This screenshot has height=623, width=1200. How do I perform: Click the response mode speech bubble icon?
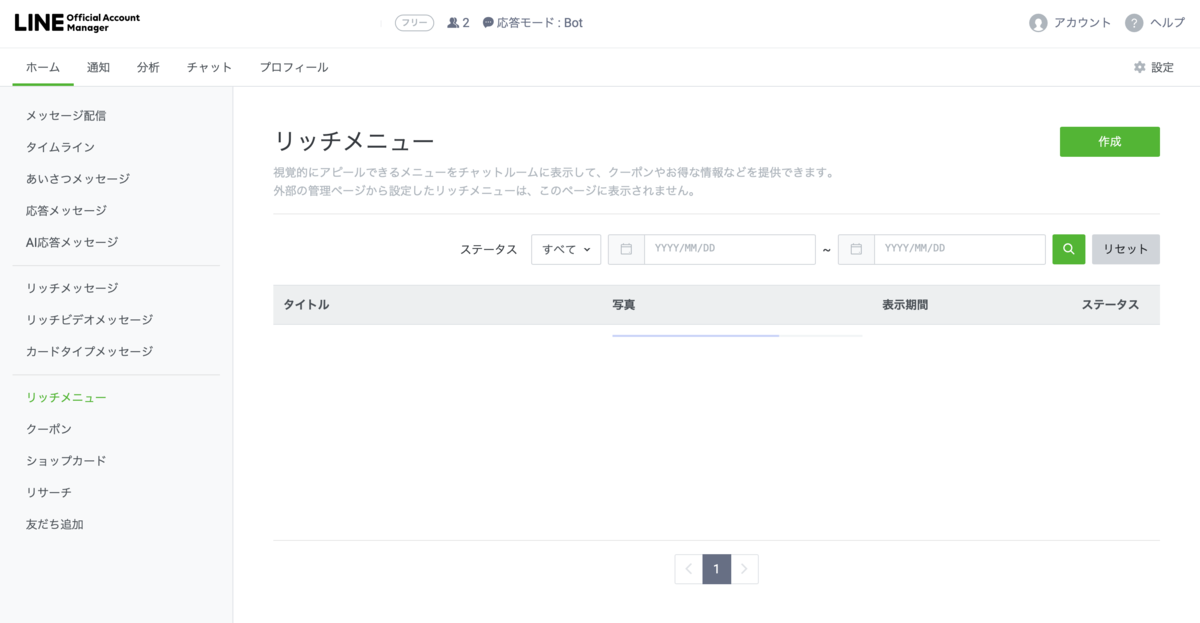point(488,22)
